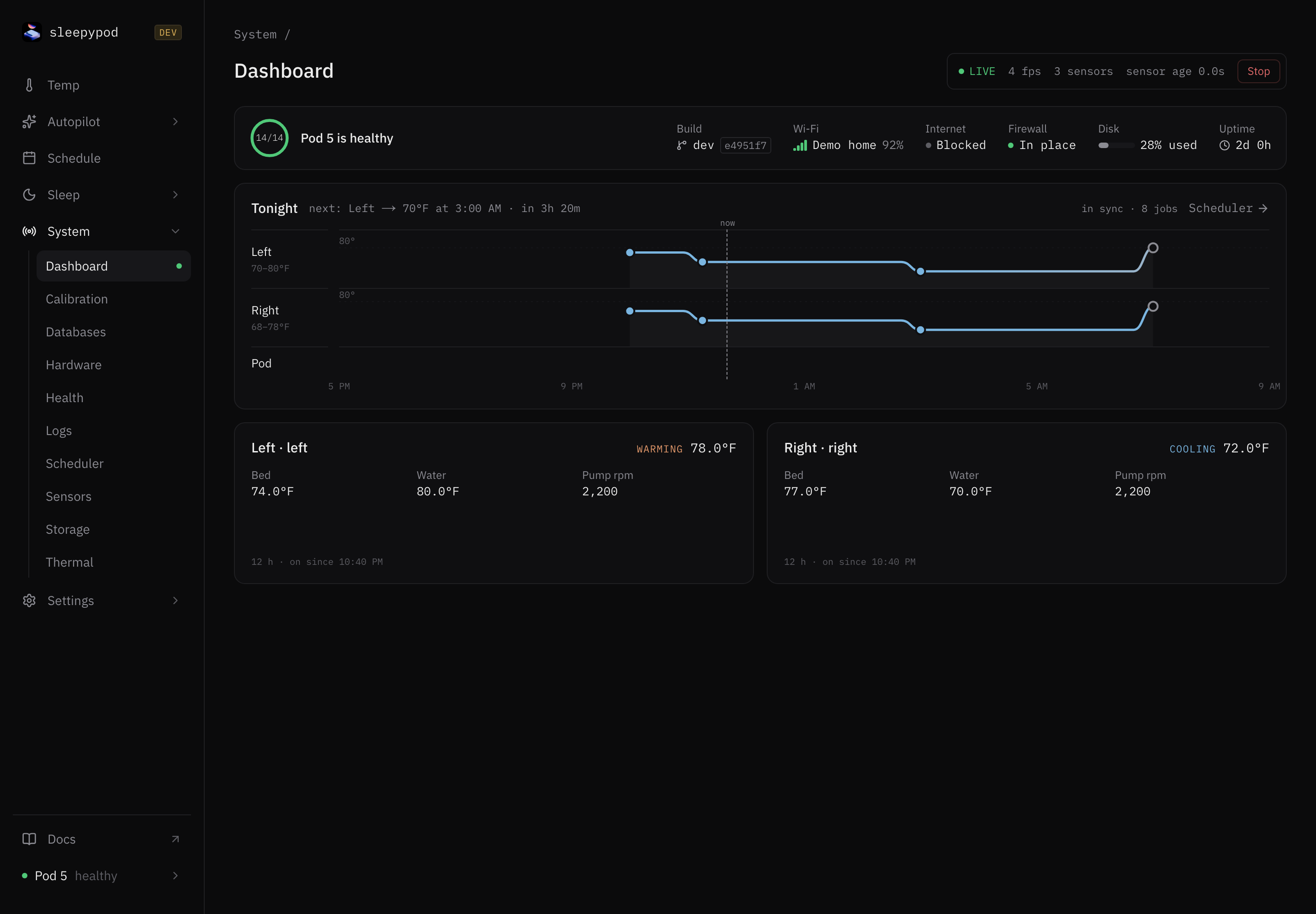
Task: Click the arrow icon next to Scheduler link
Action: tap(1263, 208)
